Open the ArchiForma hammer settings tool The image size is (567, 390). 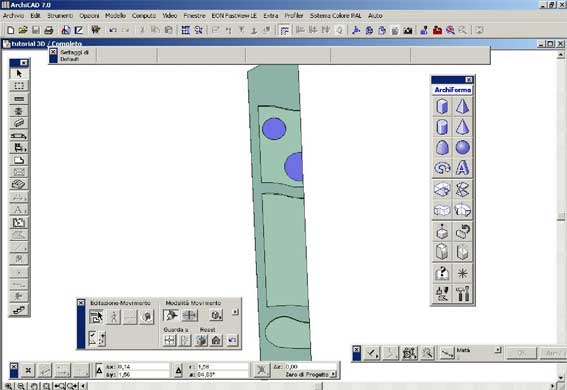tap(462, 293)
